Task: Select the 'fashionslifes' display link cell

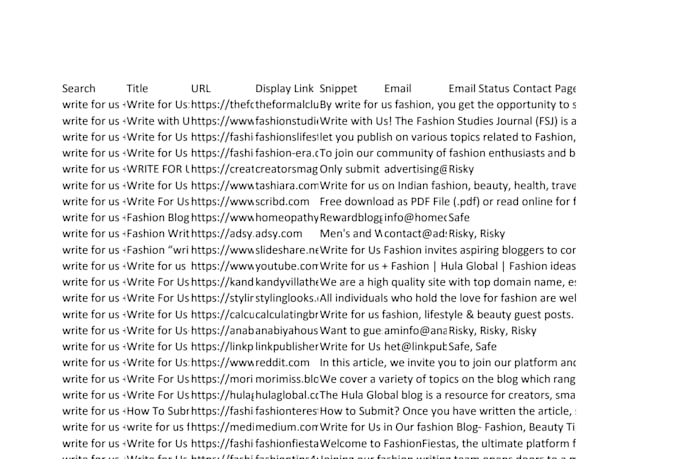Action: tap(287, 137)
